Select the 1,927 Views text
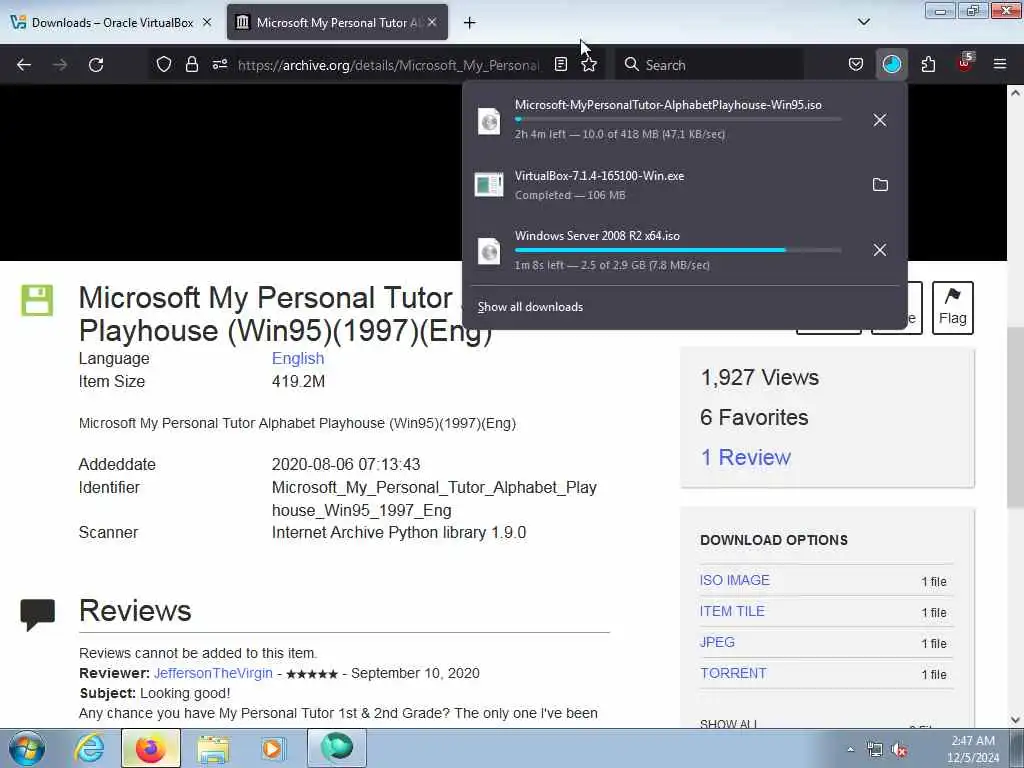The height and width of the screenshot is (768, 1024). pyautogui.click(x=760, y=377)
